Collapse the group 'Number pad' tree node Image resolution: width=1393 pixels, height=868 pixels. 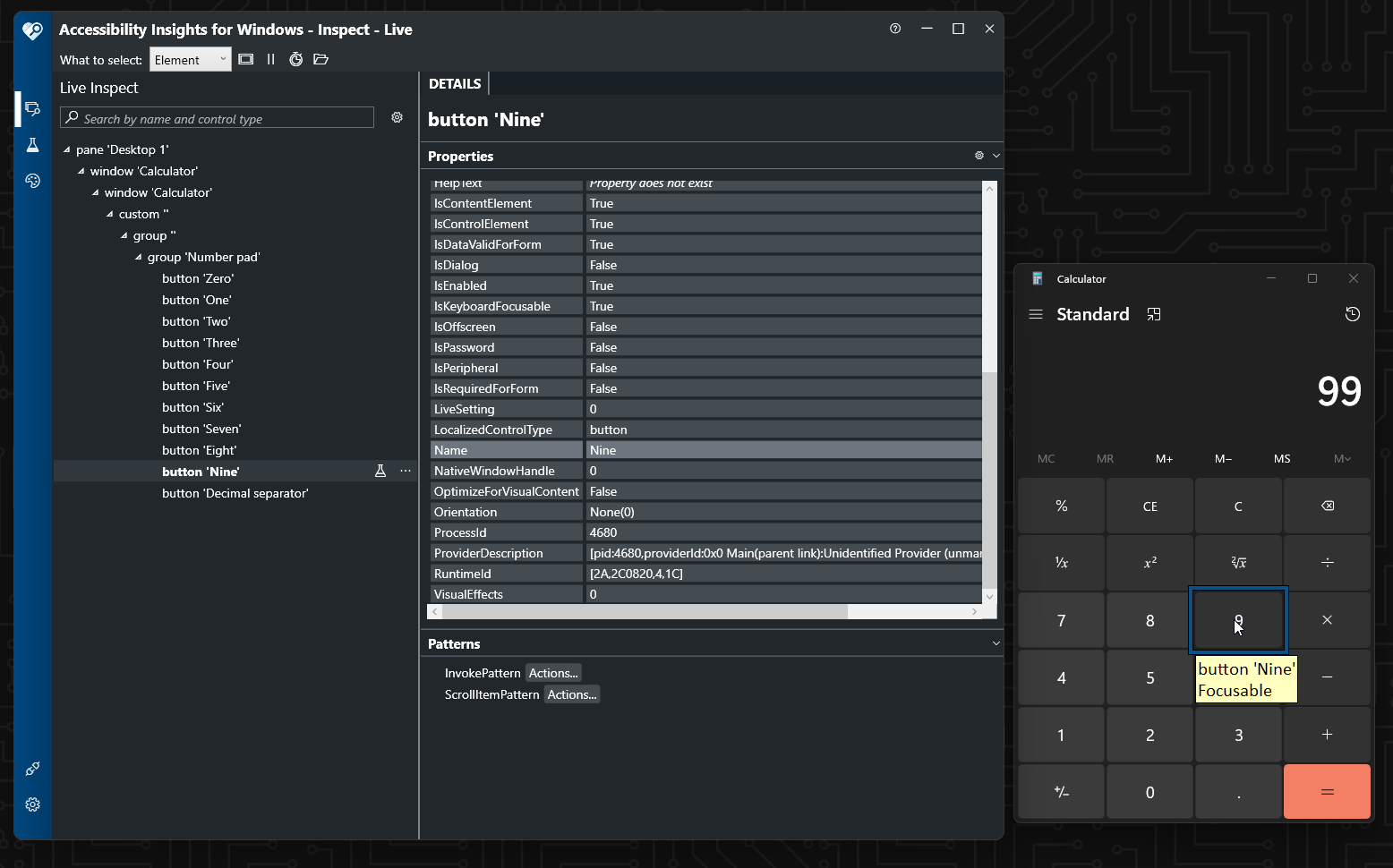coord(139,258)
